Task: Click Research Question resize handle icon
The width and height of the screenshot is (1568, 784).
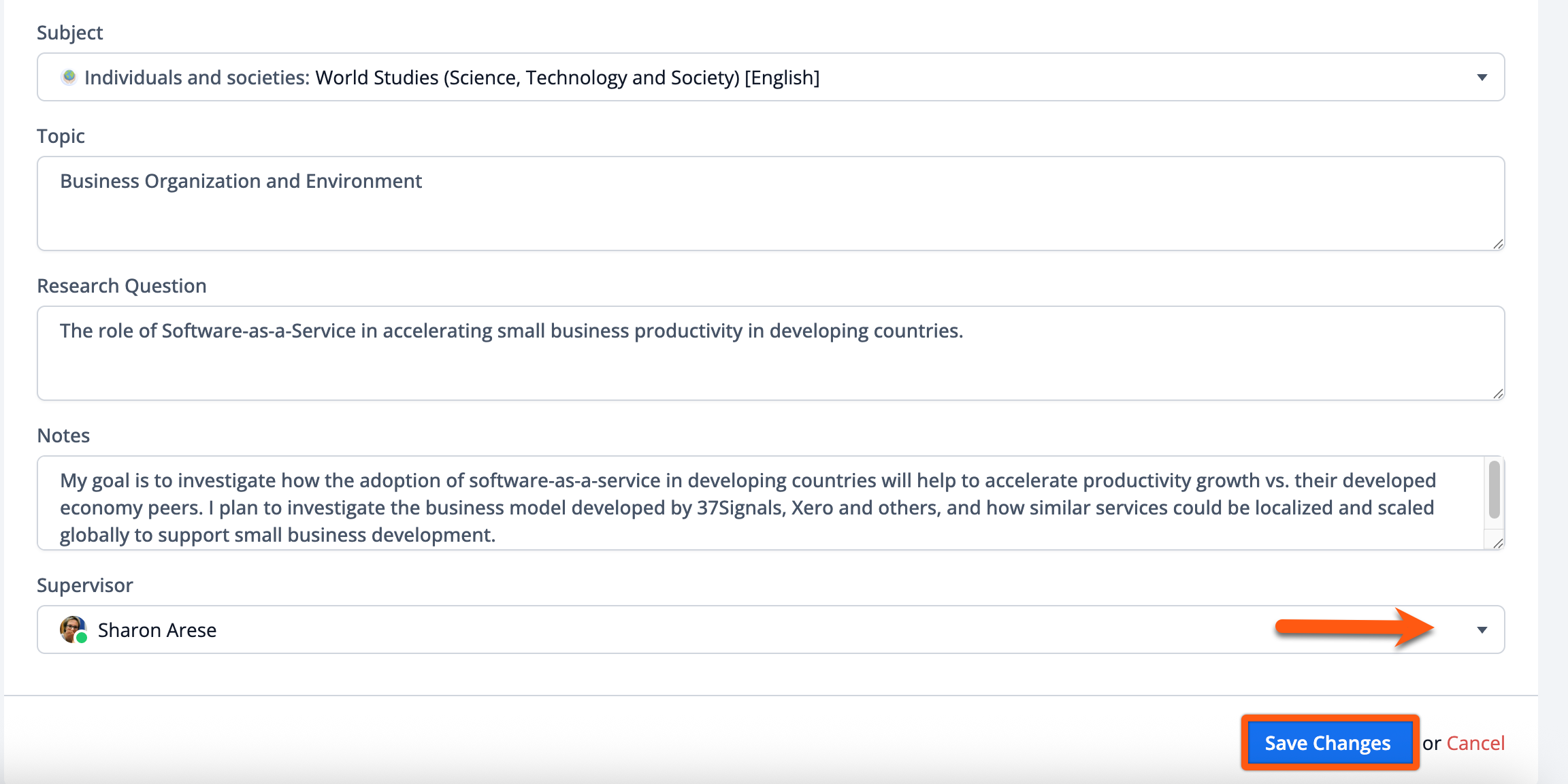Action: (x=1498, y=394)
